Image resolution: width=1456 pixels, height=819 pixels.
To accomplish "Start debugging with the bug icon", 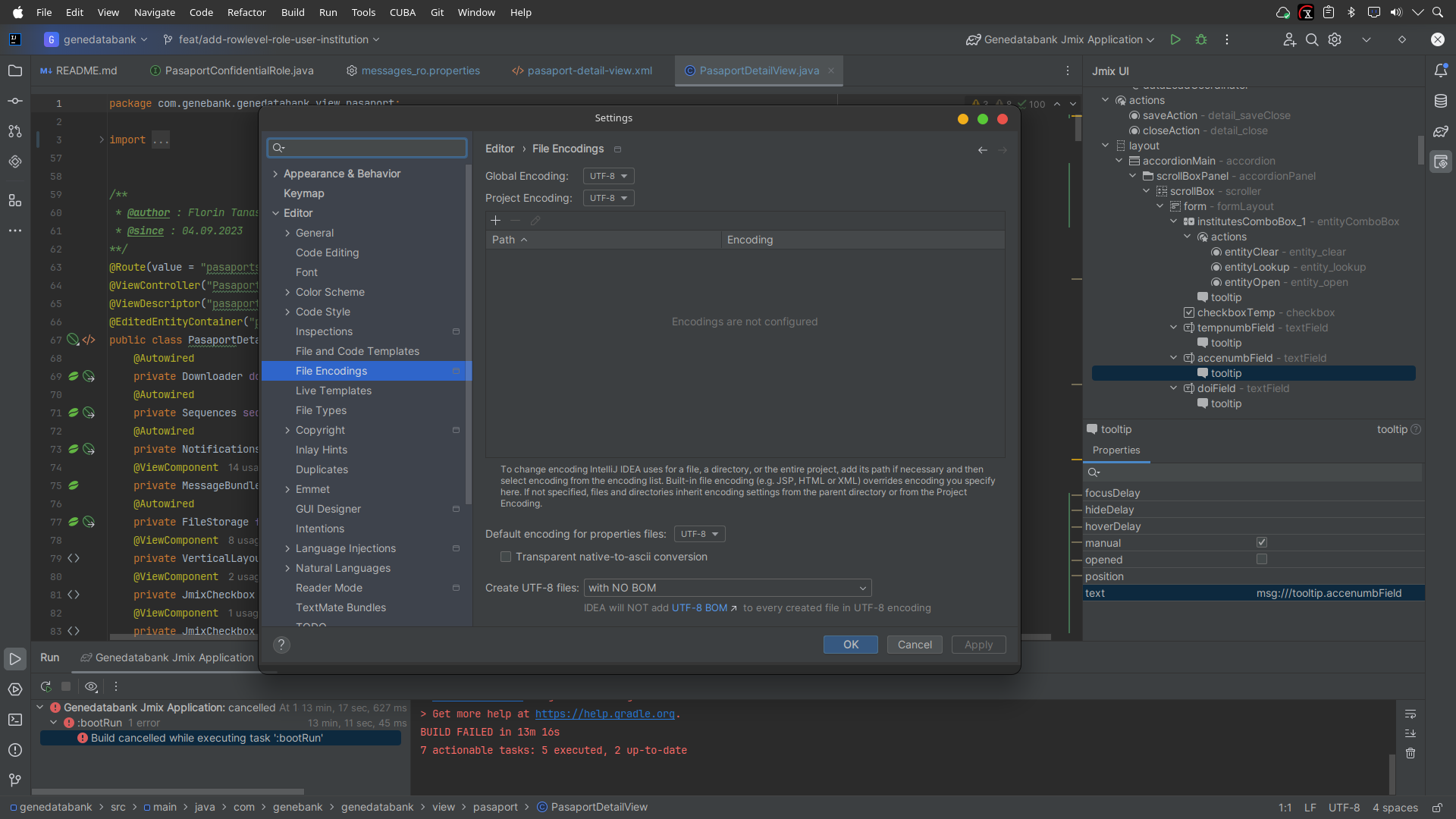I will [x=1201, y=39].
